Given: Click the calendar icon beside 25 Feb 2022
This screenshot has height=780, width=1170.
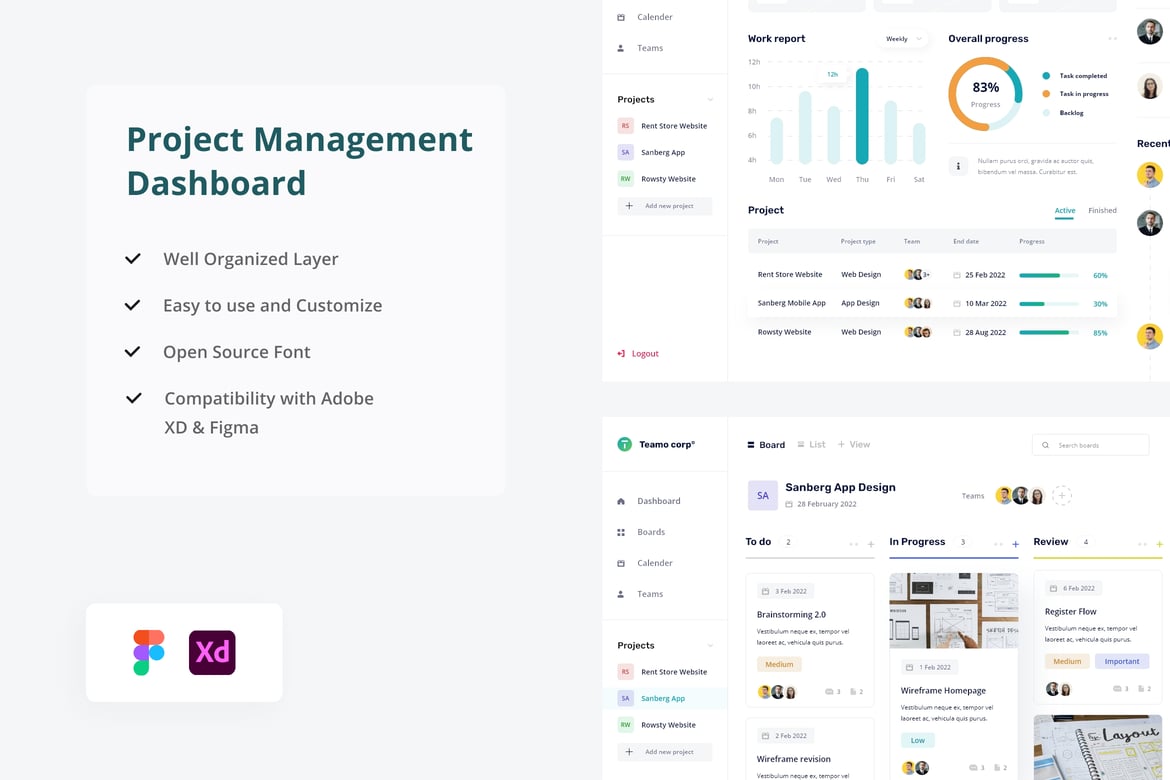Looking at the screenshot, I should (957, 275).
